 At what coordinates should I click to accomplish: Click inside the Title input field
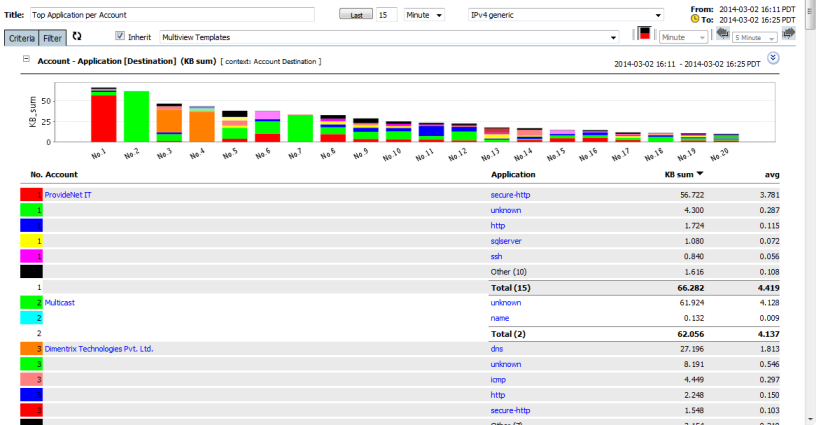172,15
